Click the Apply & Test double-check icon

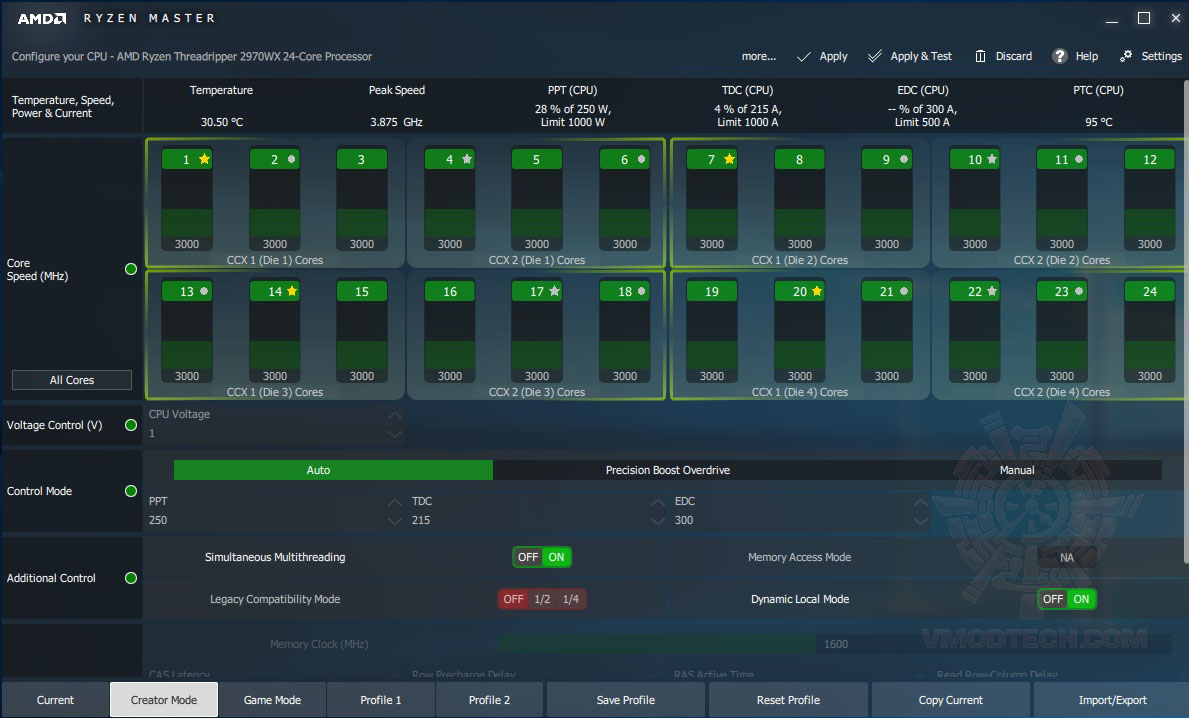click(875, 57)
